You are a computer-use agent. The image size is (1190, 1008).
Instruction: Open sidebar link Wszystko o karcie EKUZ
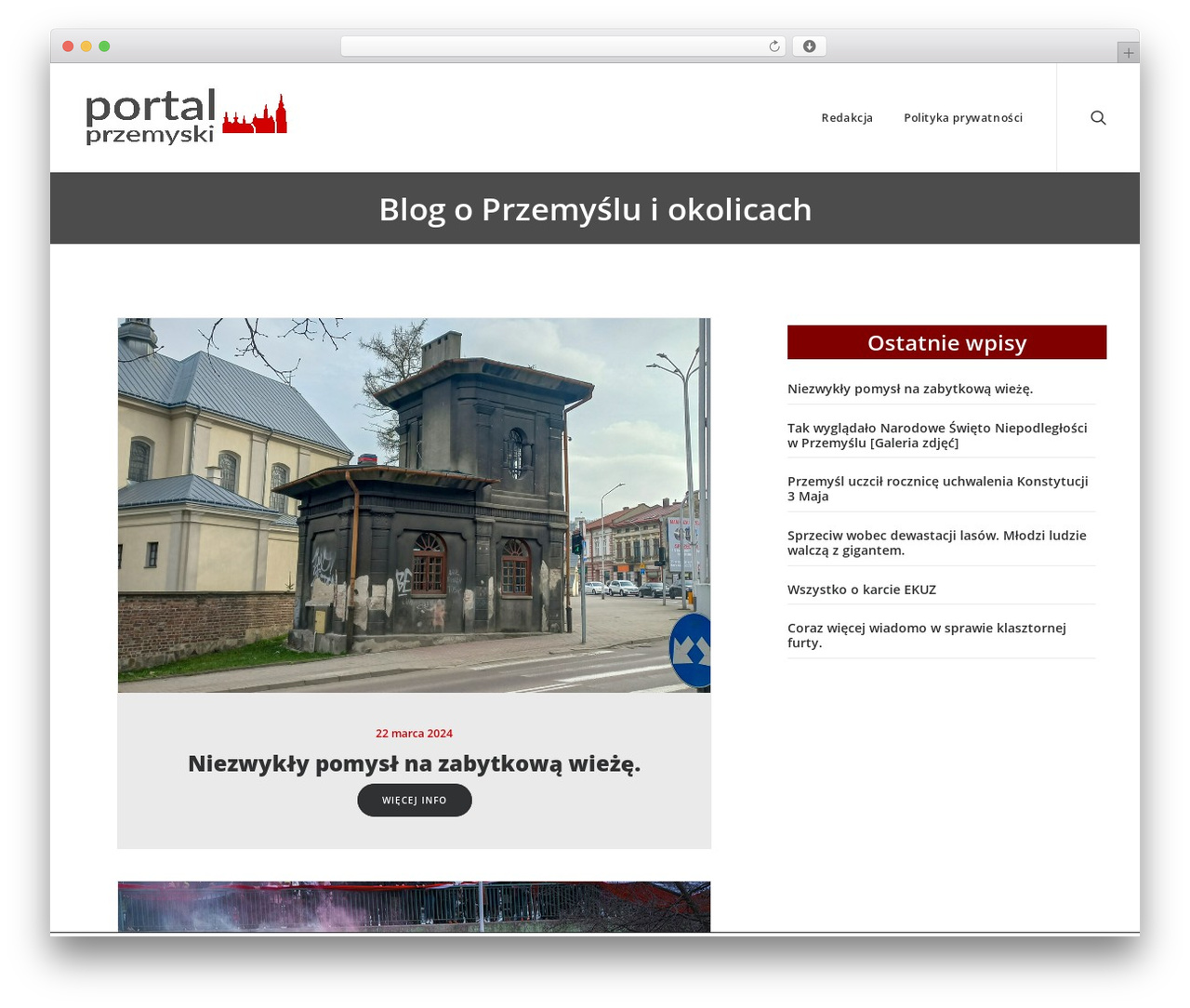pos(862,590)
